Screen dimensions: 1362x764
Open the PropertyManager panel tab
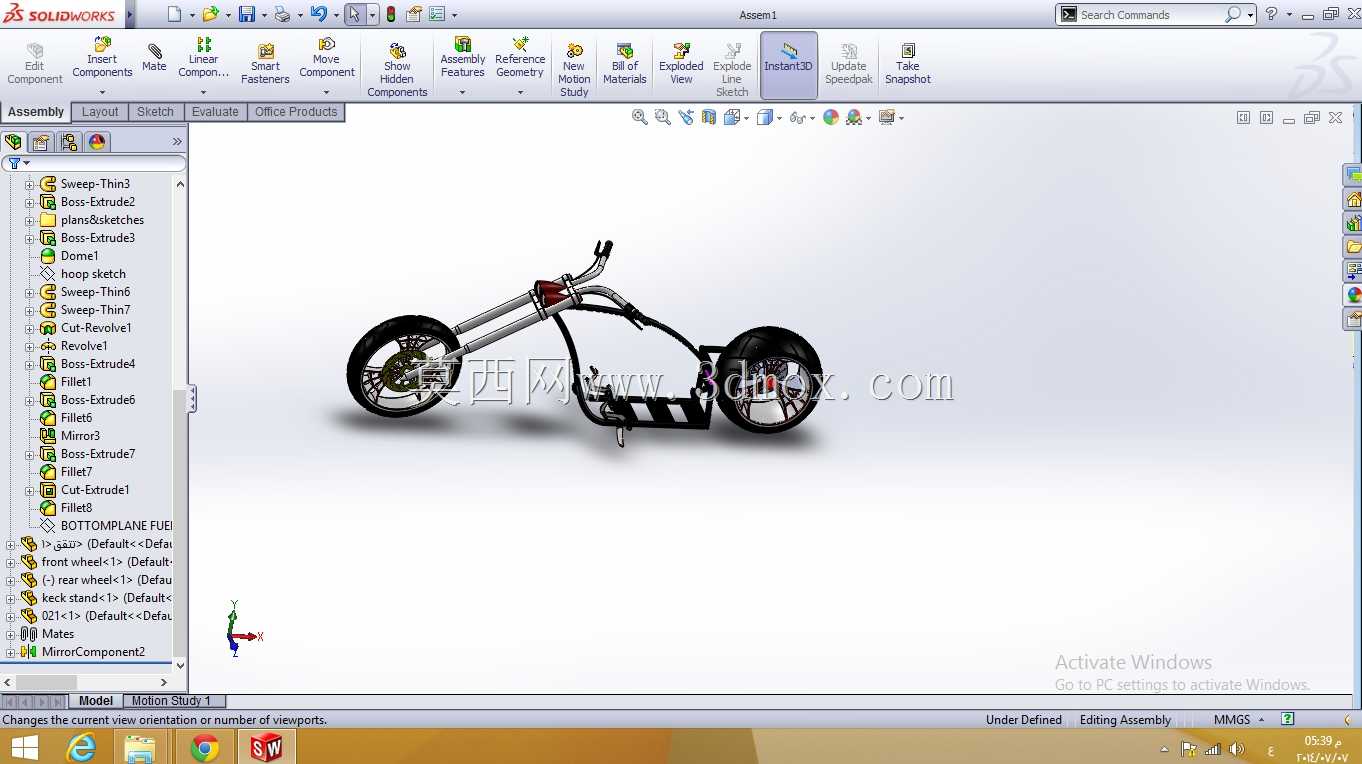click(x=41, y=142)
